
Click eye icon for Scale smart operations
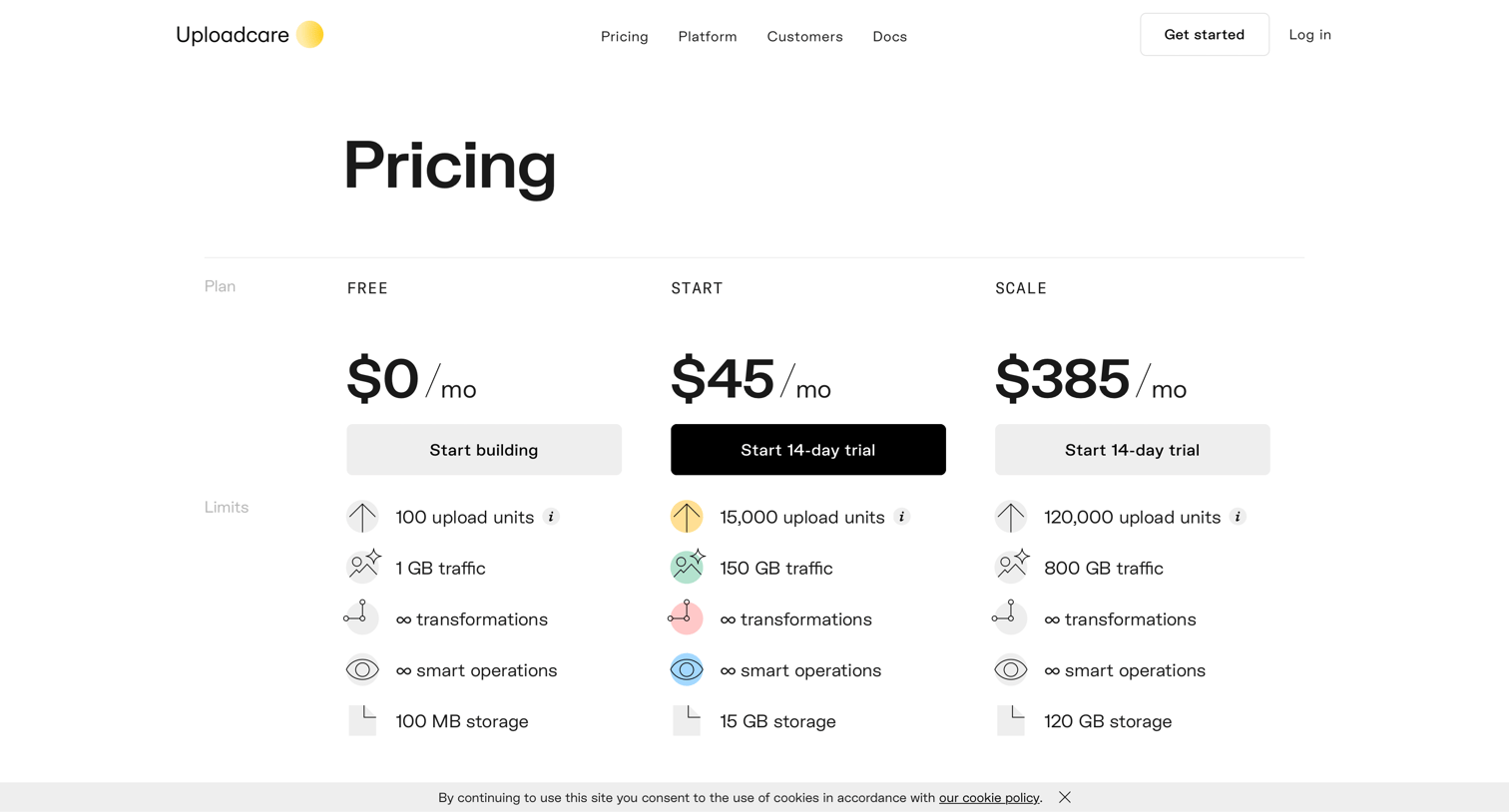1011,669
